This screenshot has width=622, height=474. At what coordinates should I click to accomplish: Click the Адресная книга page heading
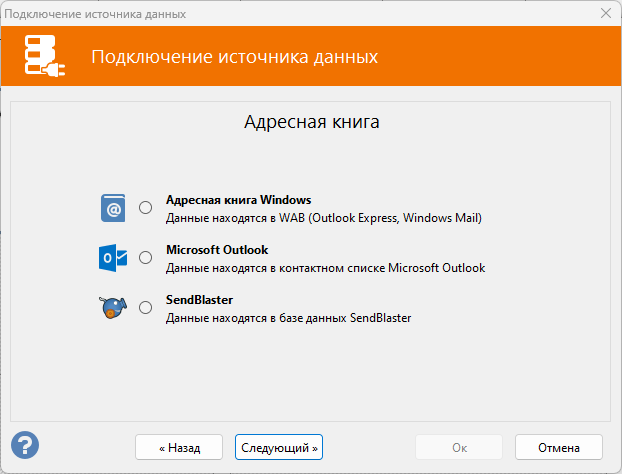click(x=311, y=122)
